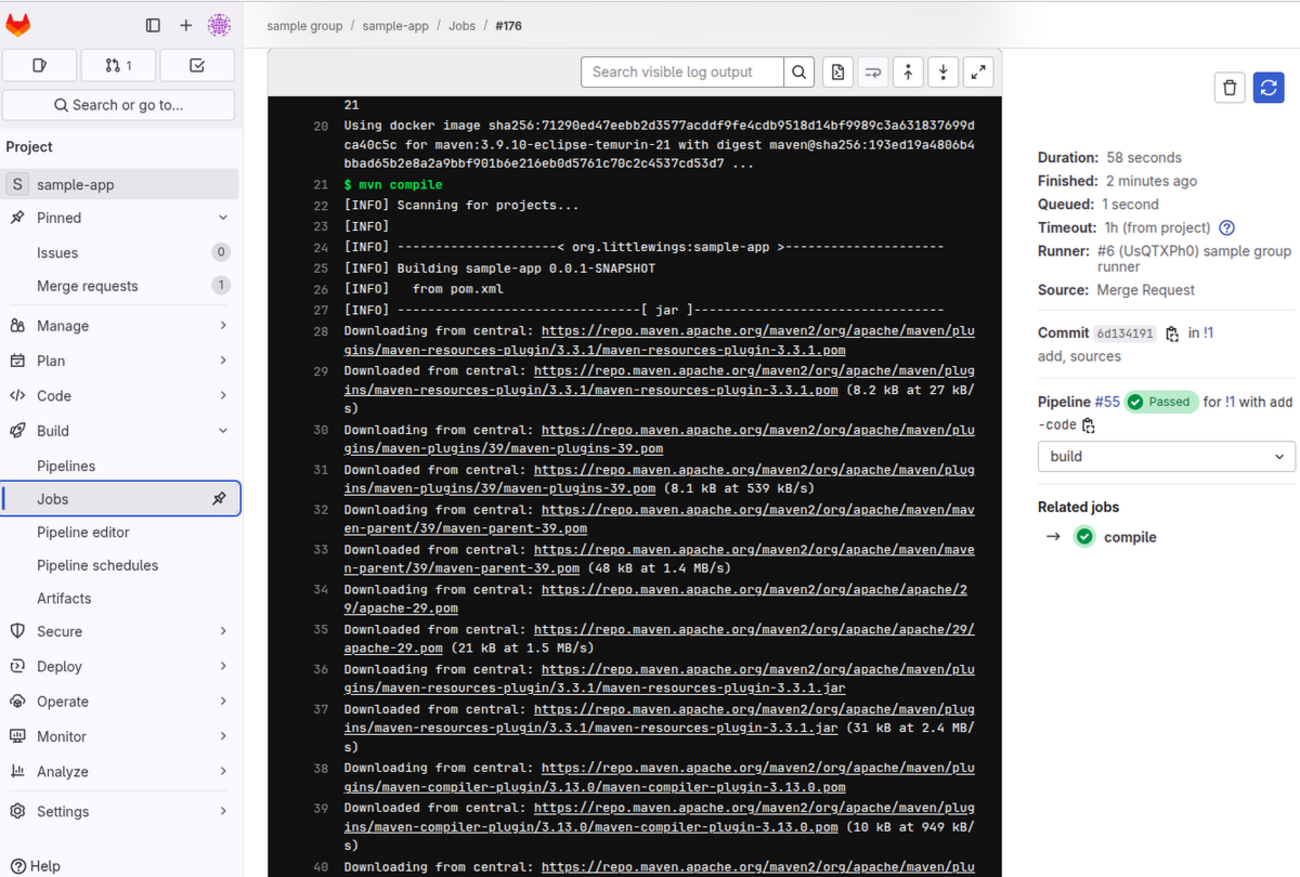Go to Artifacts in the Build menu
1300x877 pixels.
[x=64, y=598]
